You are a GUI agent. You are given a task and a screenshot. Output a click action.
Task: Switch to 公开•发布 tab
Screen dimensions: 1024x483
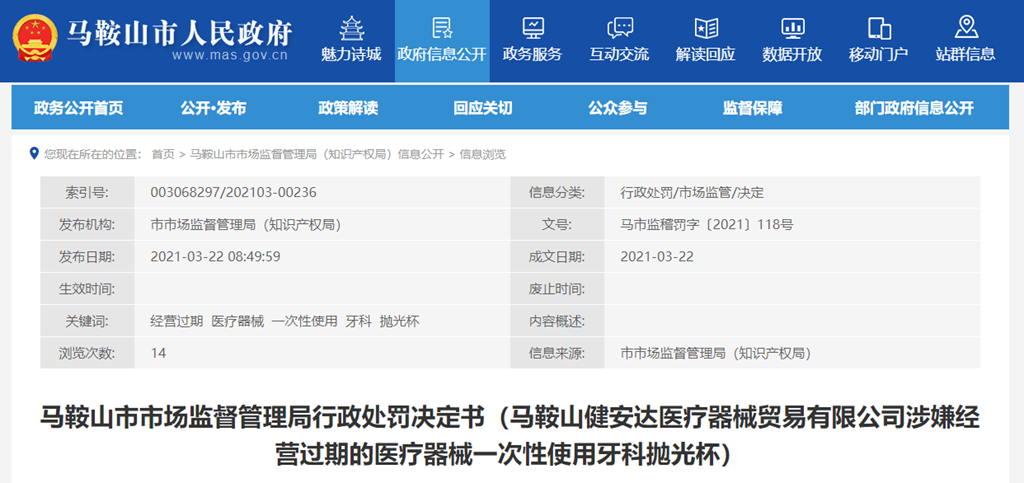click(x=214, y=108)
